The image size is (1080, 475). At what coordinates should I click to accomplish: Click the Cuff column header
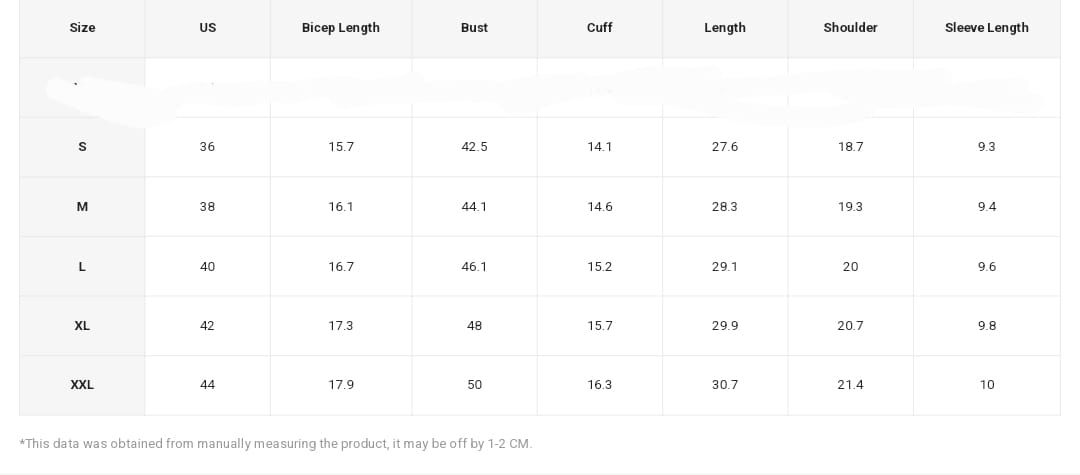(599, 28)
